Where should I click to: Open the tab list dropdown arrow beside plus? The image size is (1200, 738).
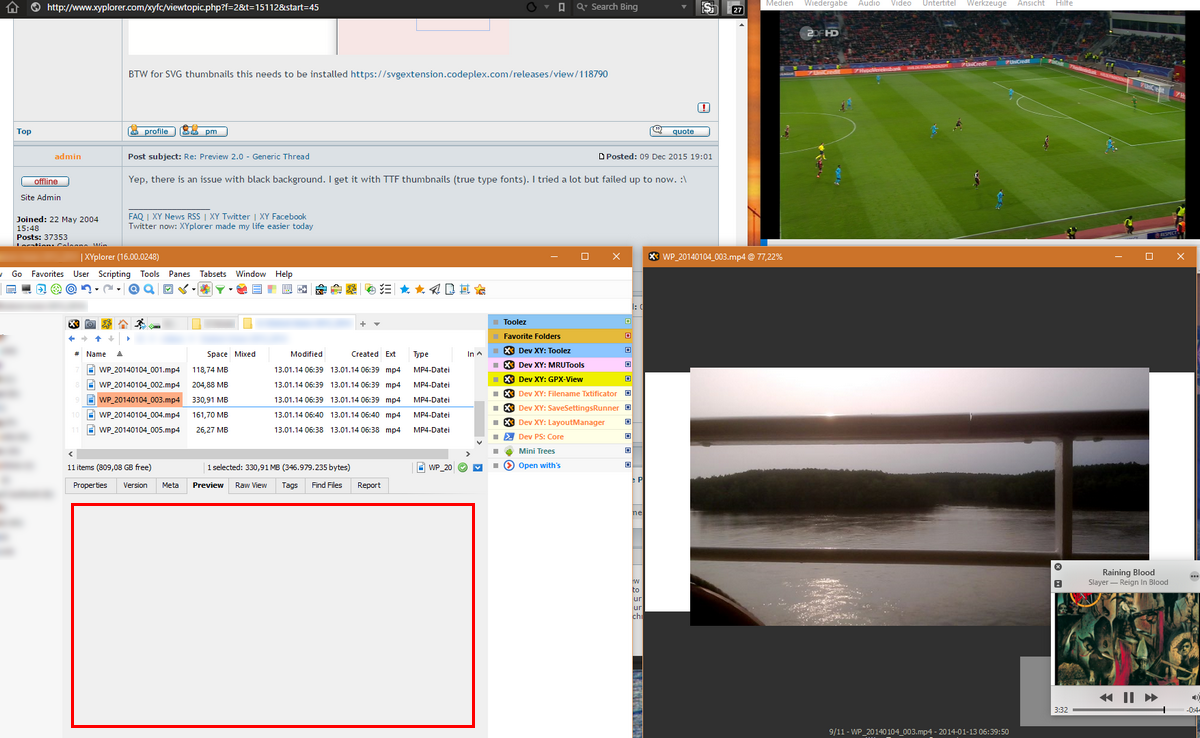(376, 324)
